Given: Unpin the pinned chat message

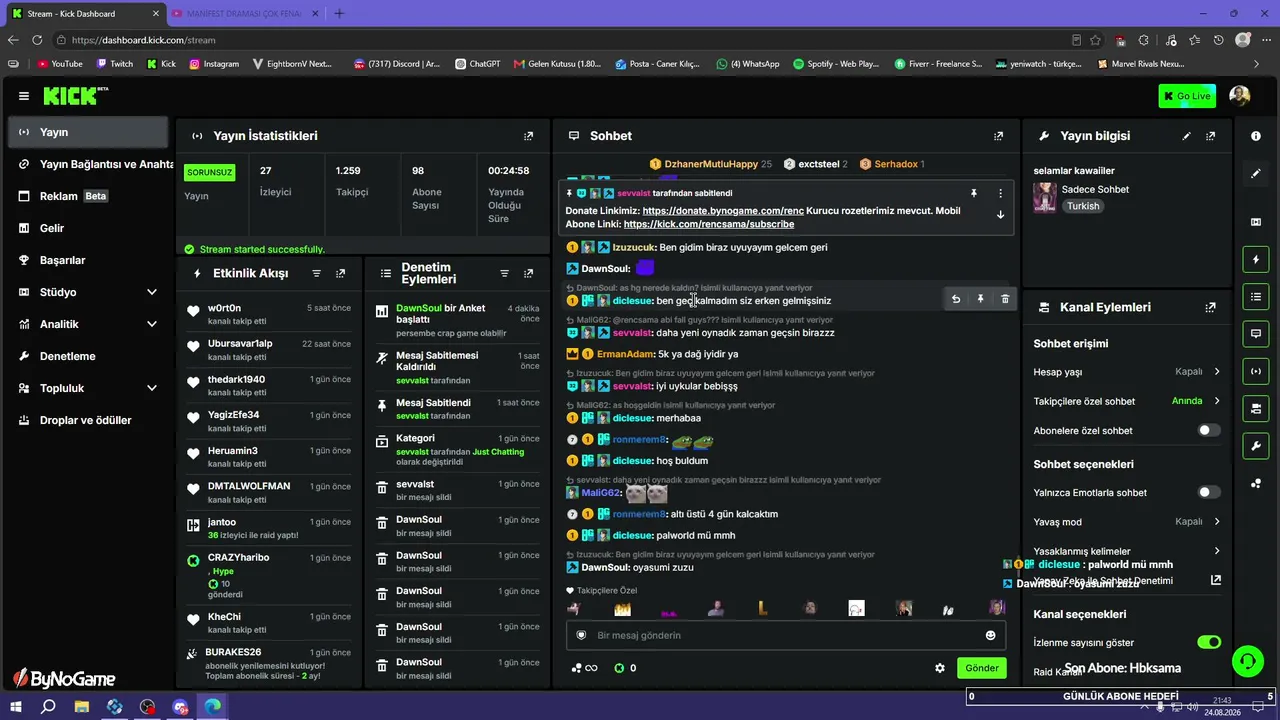Looking at the screenshot, I should (973, 193).
